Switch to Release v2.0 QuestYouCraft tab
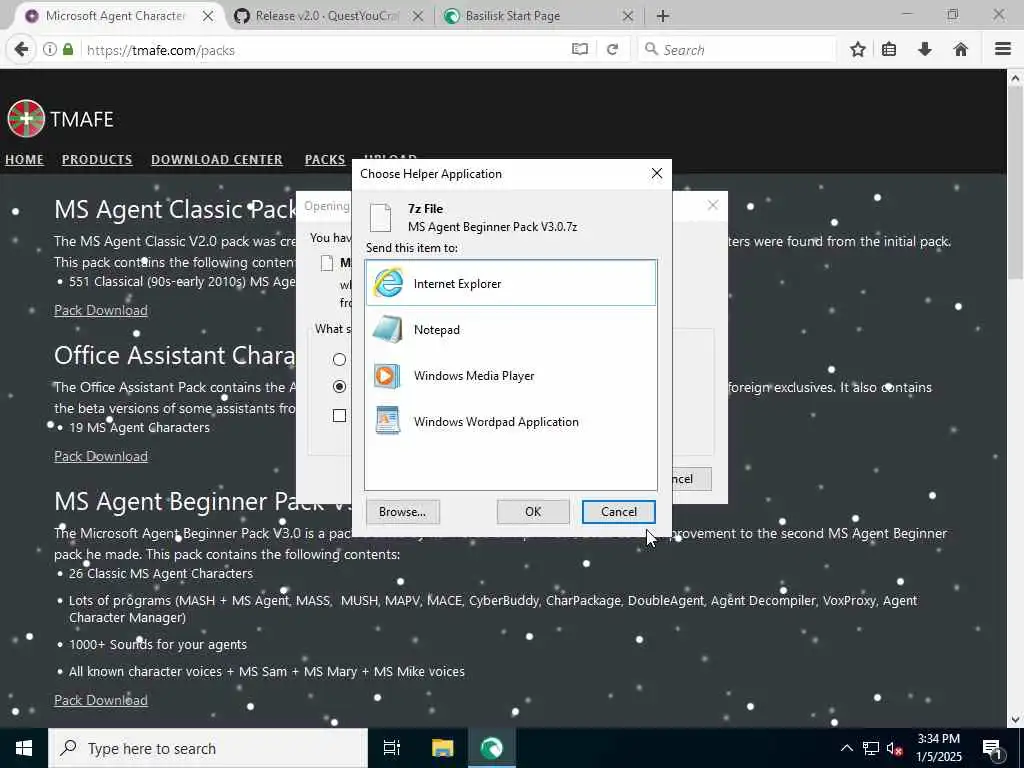This screenshot has width=1024, height=768. (327, 16)
